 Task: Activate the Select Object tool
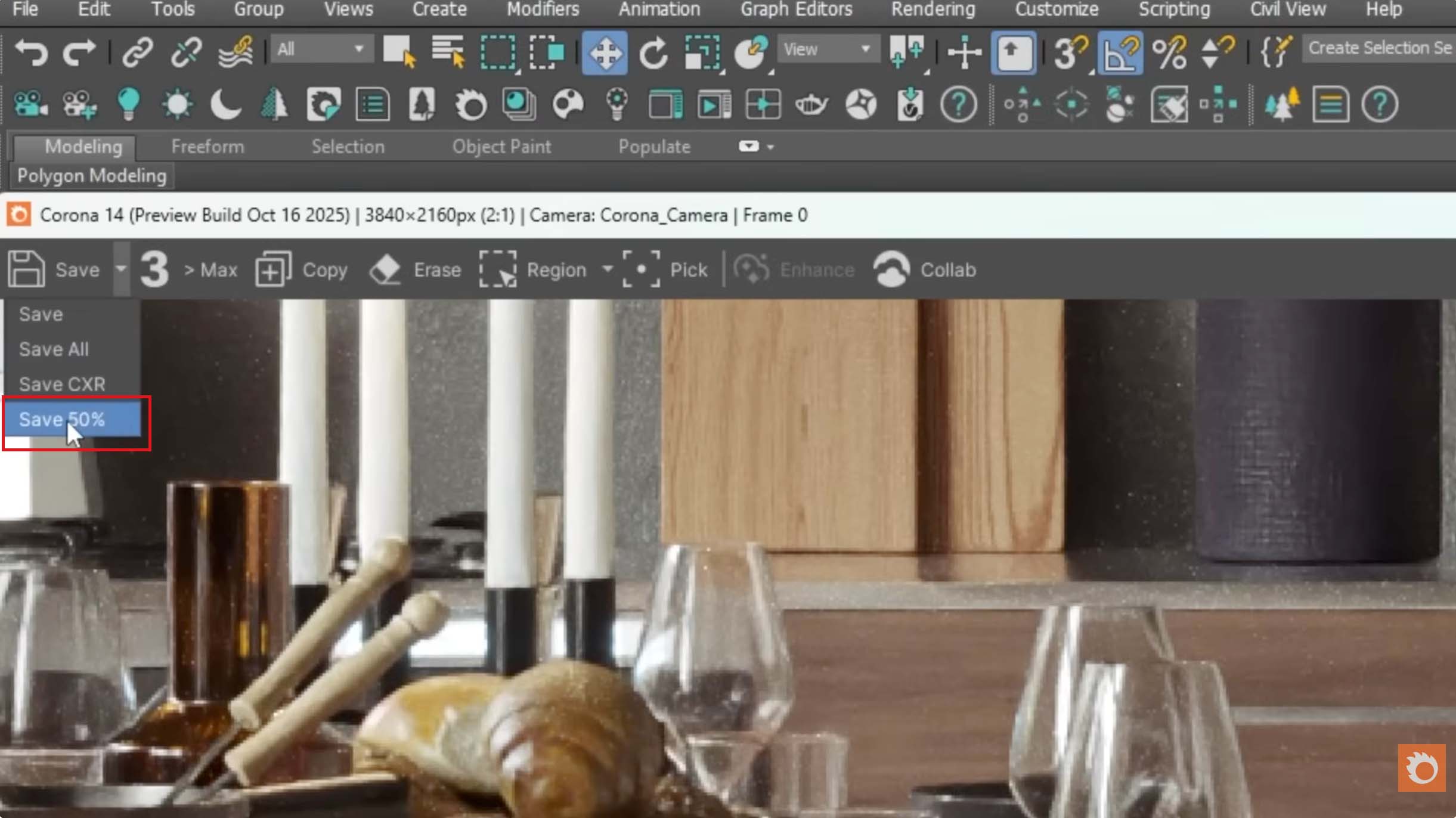pyautogui.click(x=399, y=52)
